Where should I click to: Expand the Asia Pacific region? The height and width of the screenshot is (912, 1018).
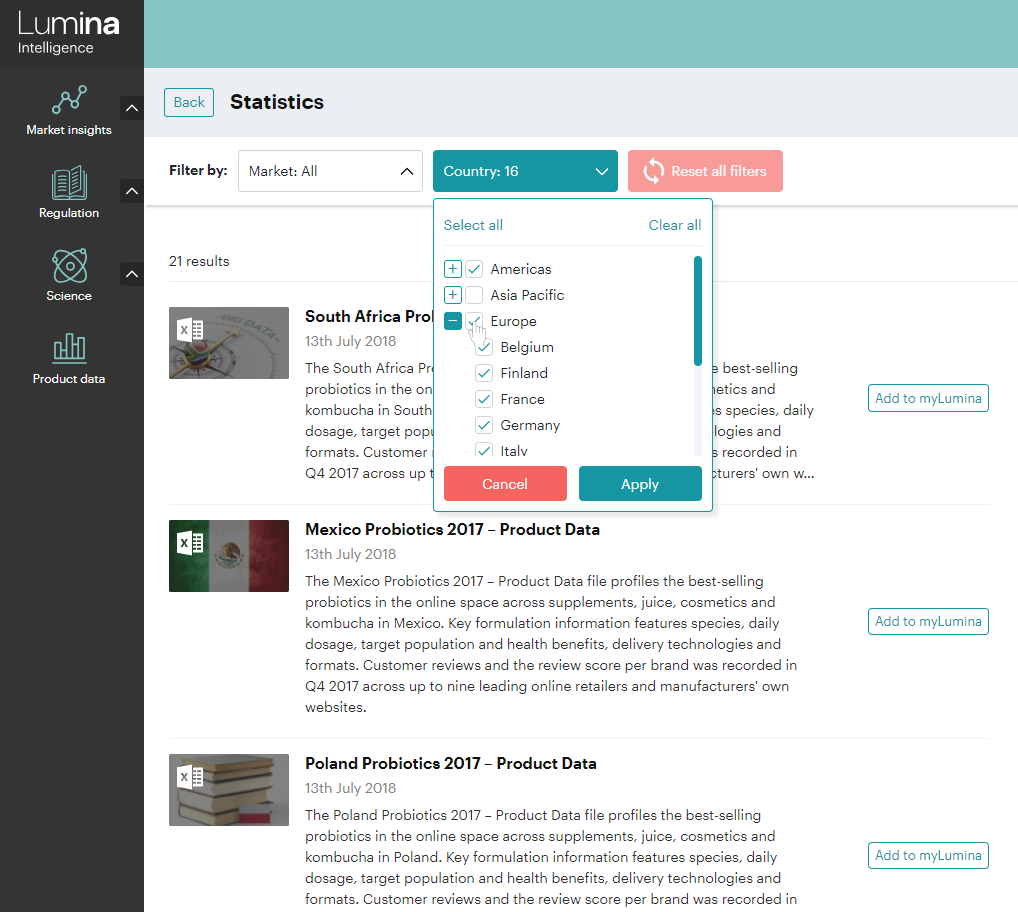point(453,295)
